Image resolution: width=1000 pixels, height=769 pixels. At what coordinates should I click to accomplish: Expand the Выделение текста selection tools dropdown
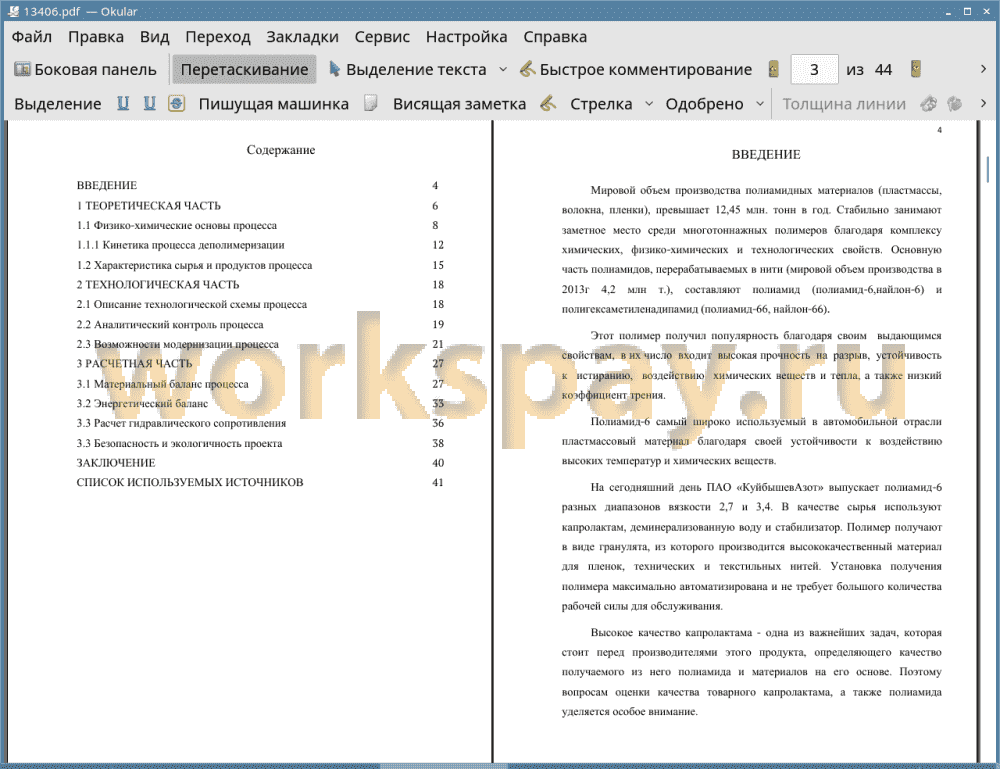click(503, 70)
